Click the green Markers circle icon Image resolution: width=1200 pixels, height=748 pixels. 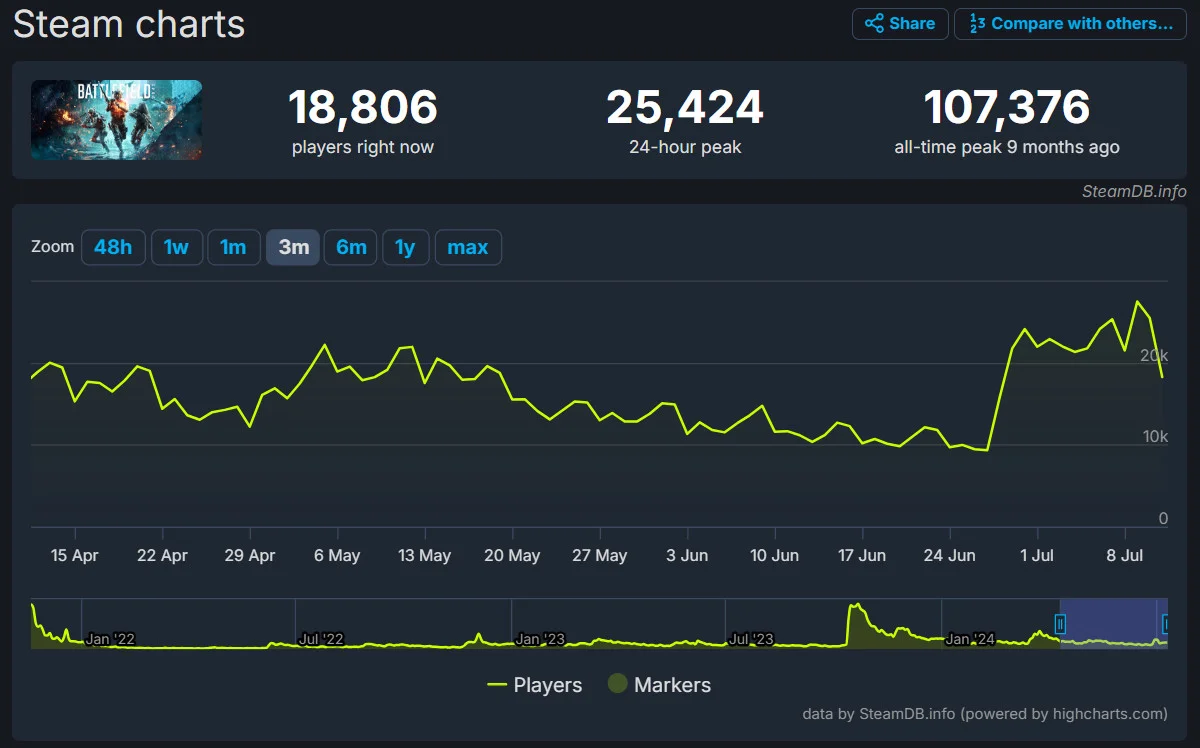click(618, 685)
